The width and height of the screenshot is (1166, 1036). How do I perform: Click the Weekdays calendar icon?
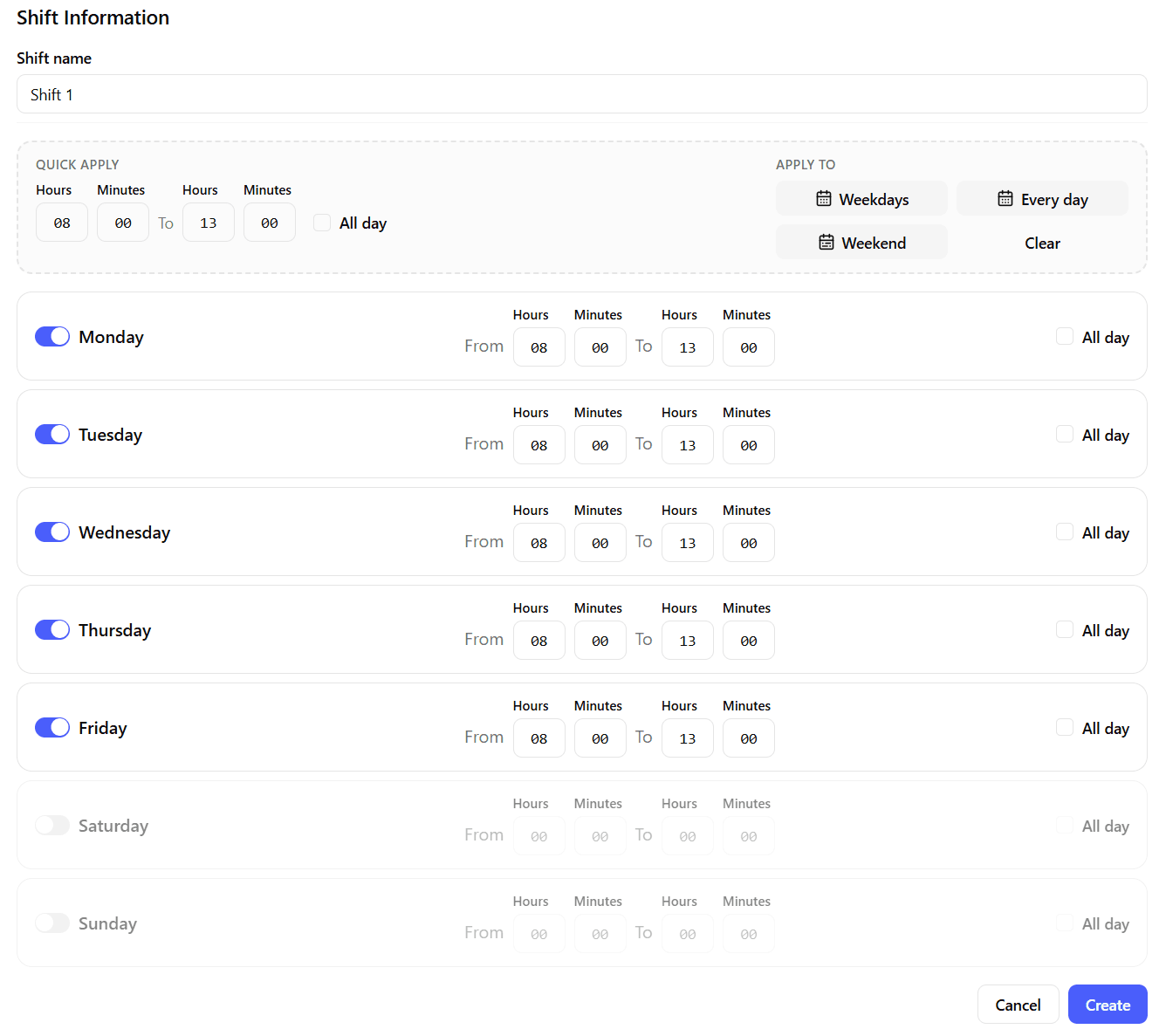coord(823,199)
